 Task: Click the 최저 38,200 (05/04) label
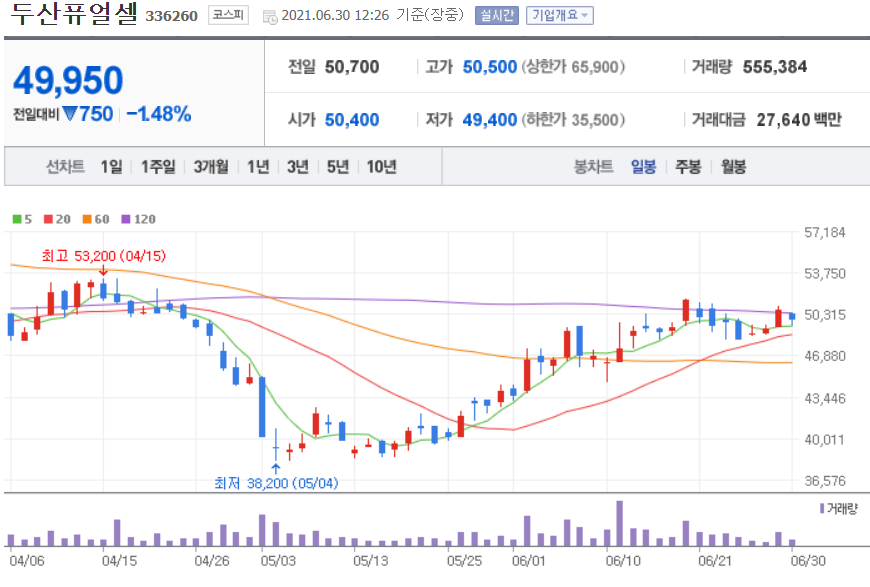pos(276,483)
